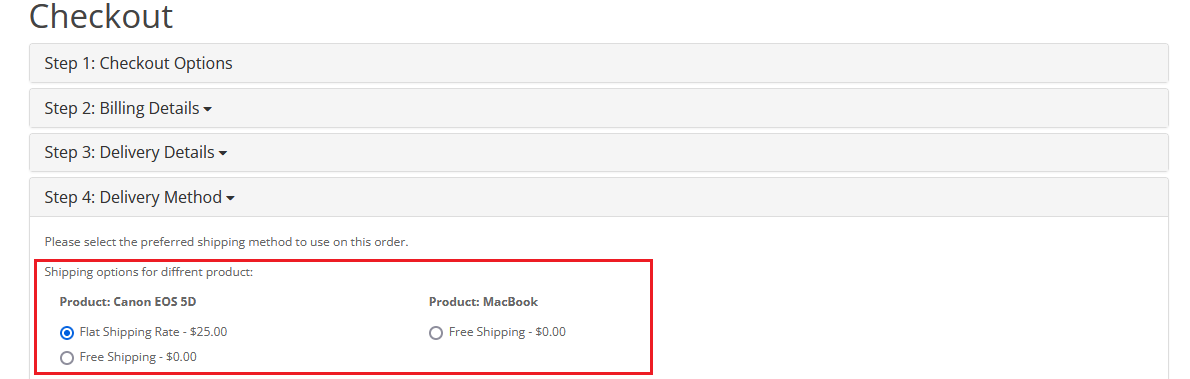Expand the caret arrow beside Billing Details

pyautogui.click(x=208, y=109)
